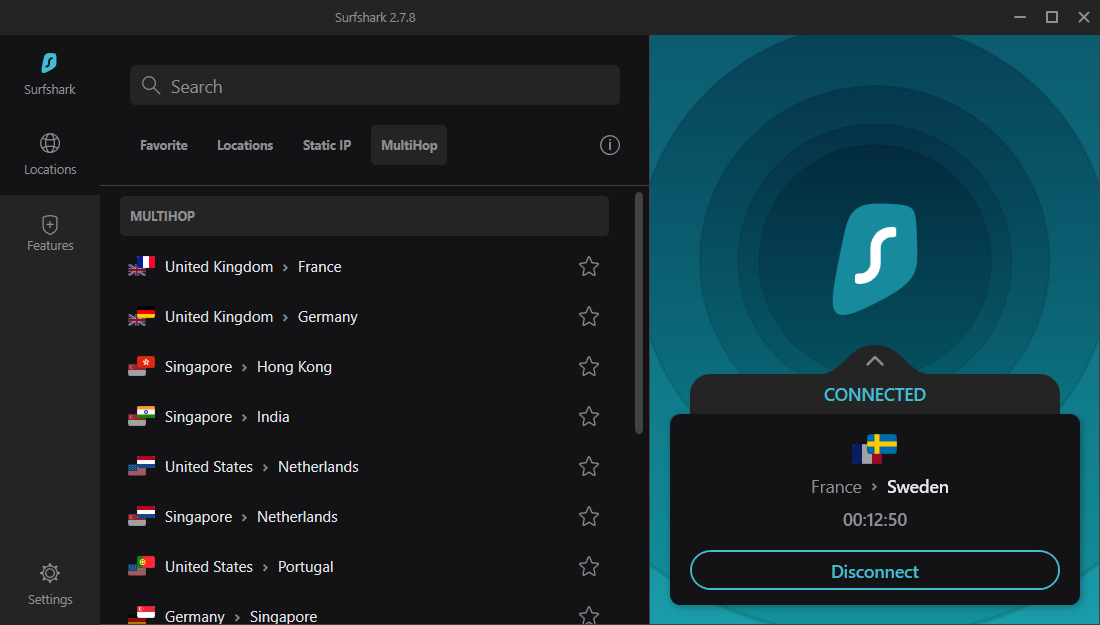
Task: Click Singapore to Hong Kong flag icon
Action: click(x=141, y=366)
